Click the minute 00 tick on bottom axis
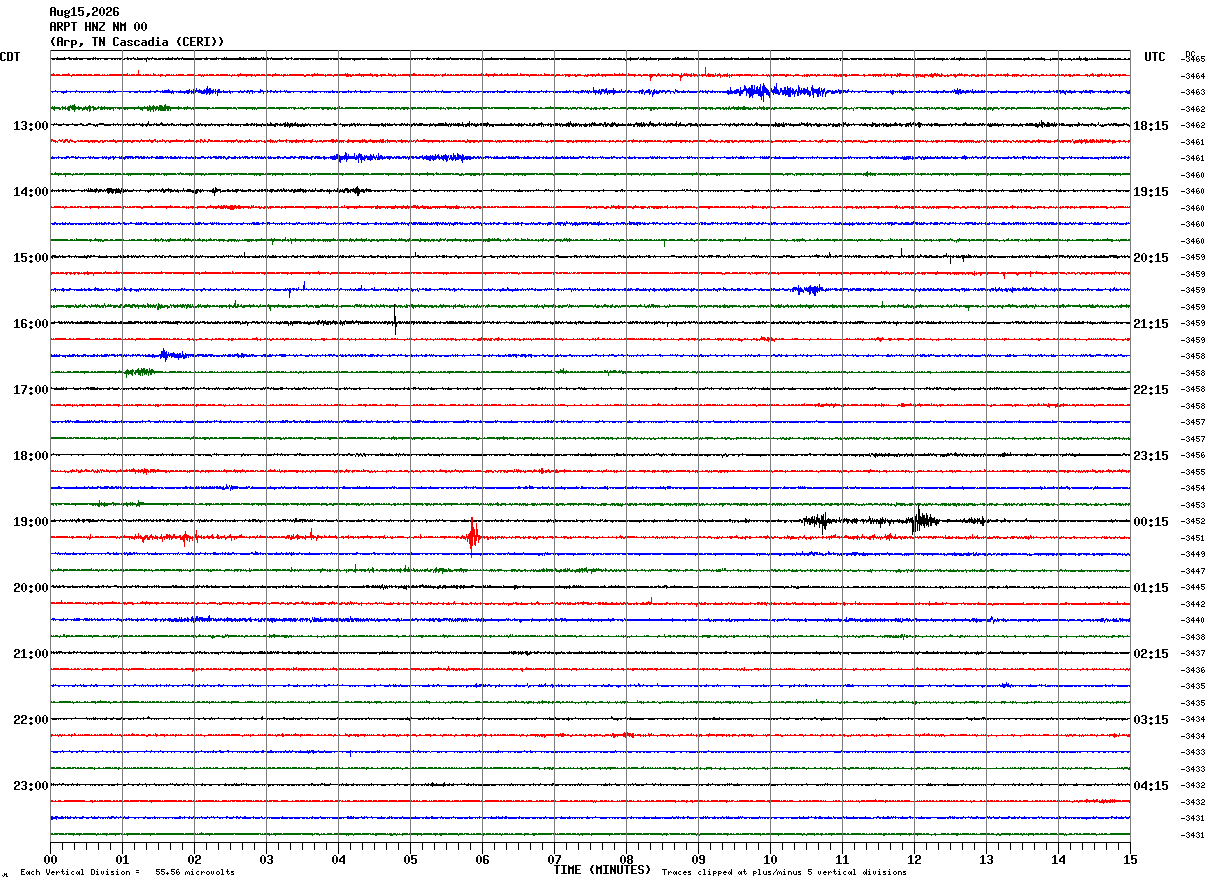 pyautogui.click(x=50, y=859)
